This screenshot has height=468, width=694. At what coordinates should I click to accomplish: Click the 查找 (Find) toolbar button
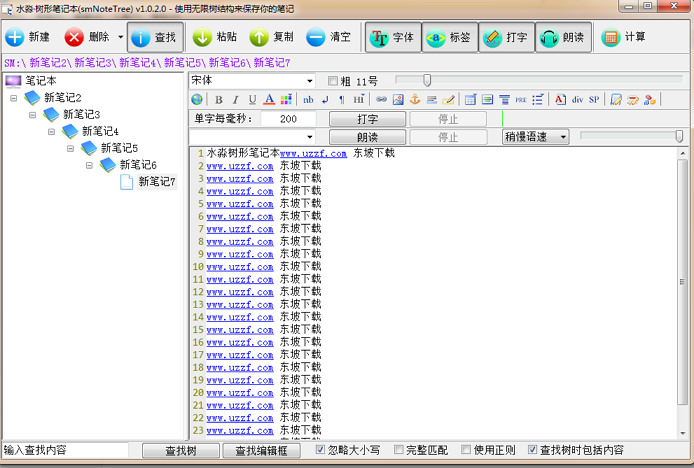[x=156, y=37]
